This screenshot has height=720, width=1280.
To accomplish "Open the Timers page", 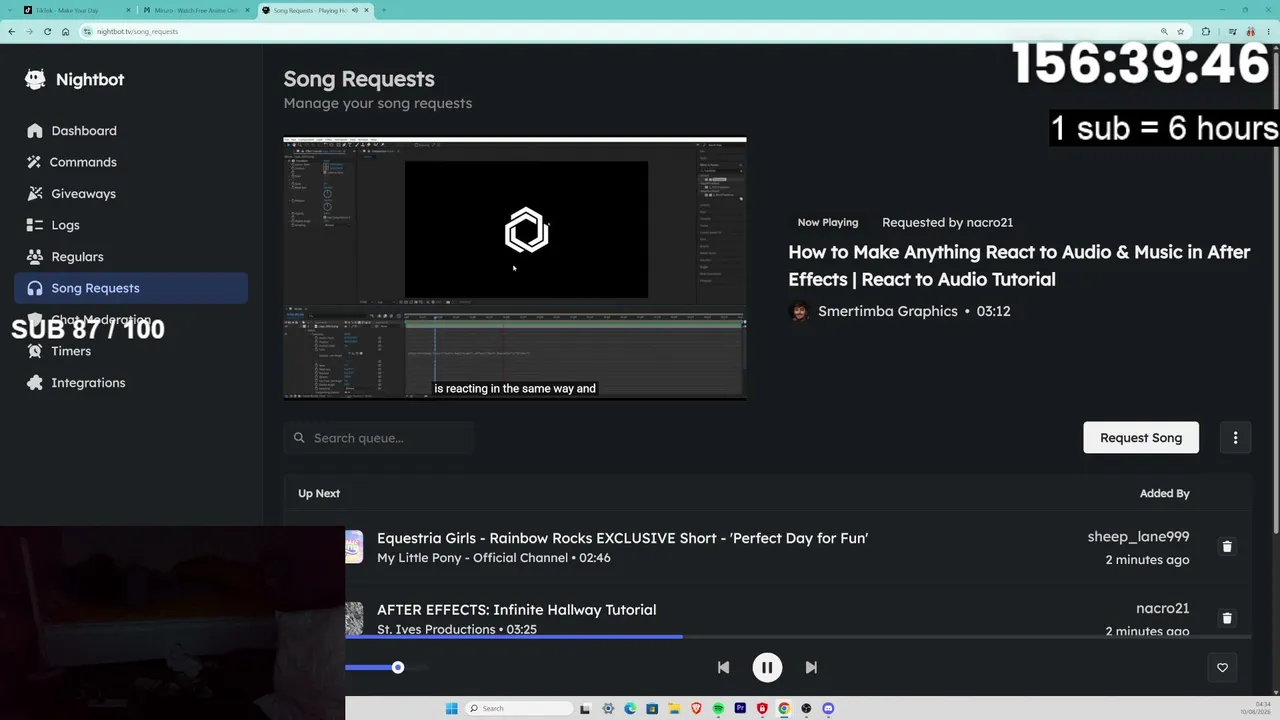I will click(x=131, y=351).
